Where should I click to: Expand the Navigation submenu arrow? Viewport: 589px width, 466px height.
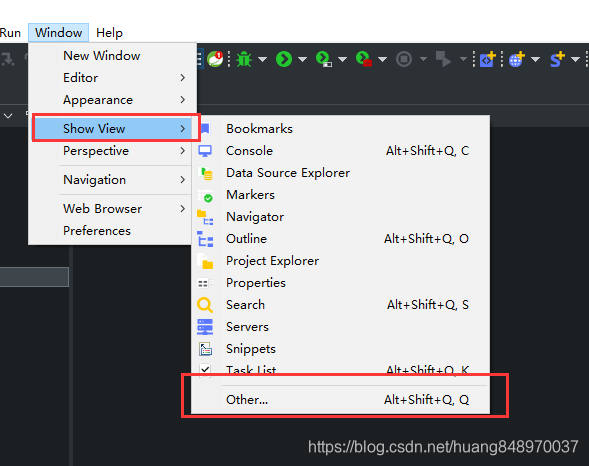[x=183, y=180]
